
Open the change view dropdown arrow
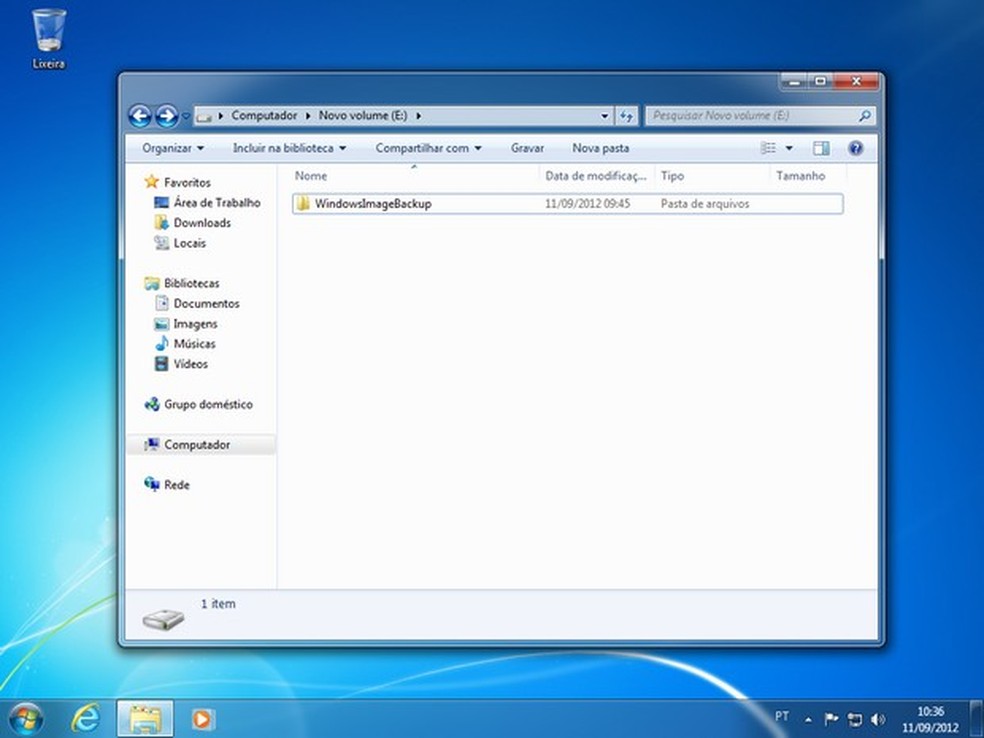click(x=789, y=148)
